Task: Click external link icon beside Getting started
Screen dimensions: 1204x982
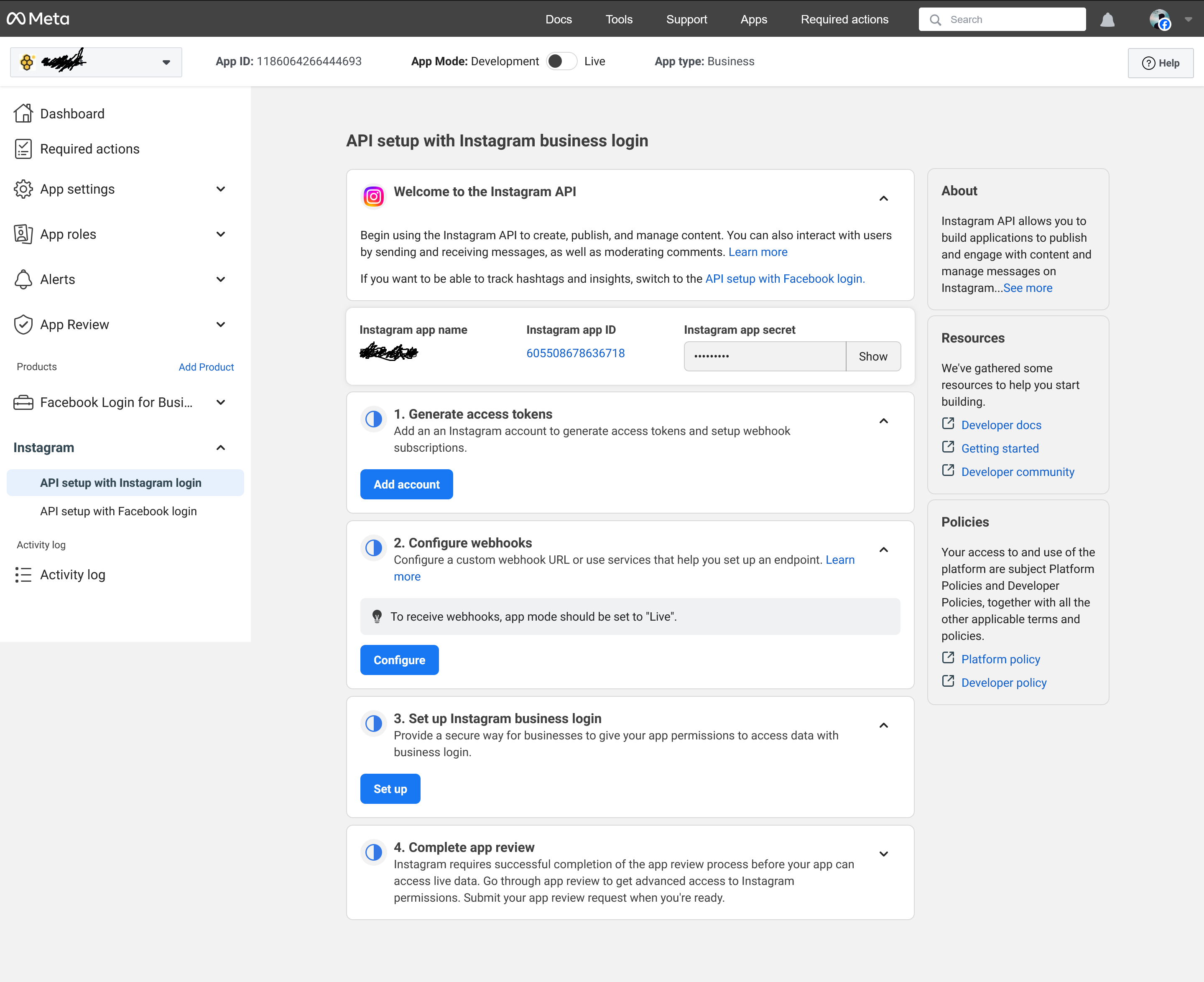Action: [949, 448]
